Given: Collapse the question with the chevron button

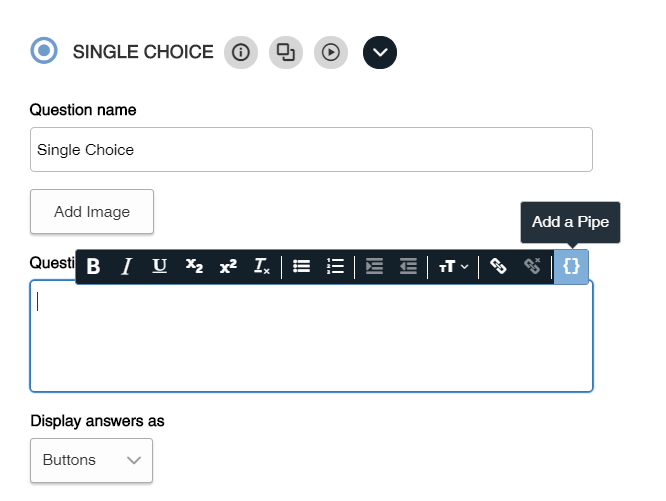Looking at the screenshot, I should pos(380,52).
